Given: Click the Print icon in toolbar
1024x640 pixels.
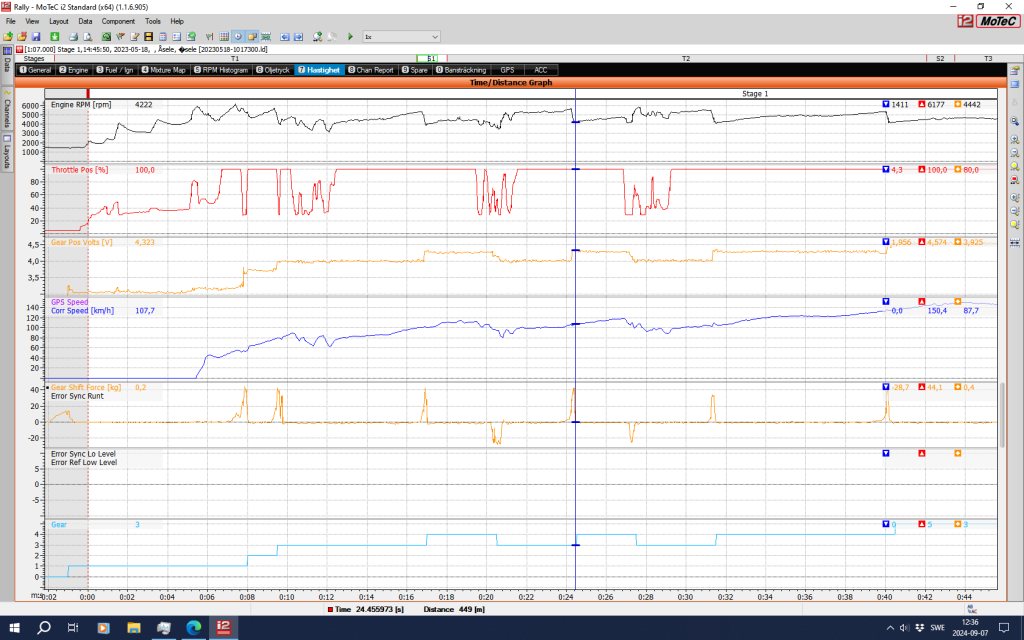Looking at the screenshot, I should point(74,37).
